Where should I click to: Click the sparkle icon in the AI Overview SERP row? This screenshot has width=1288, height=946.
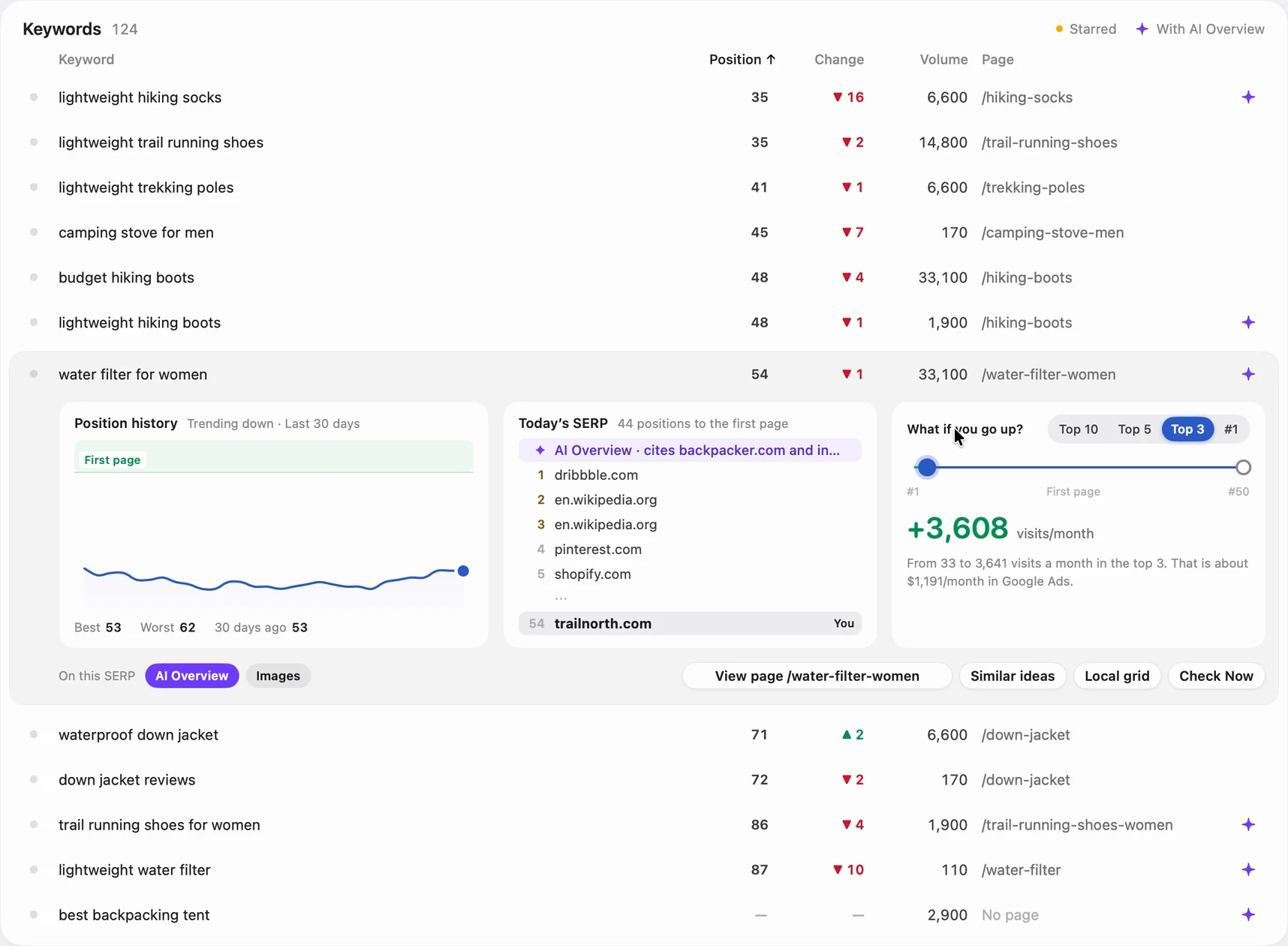540,450
